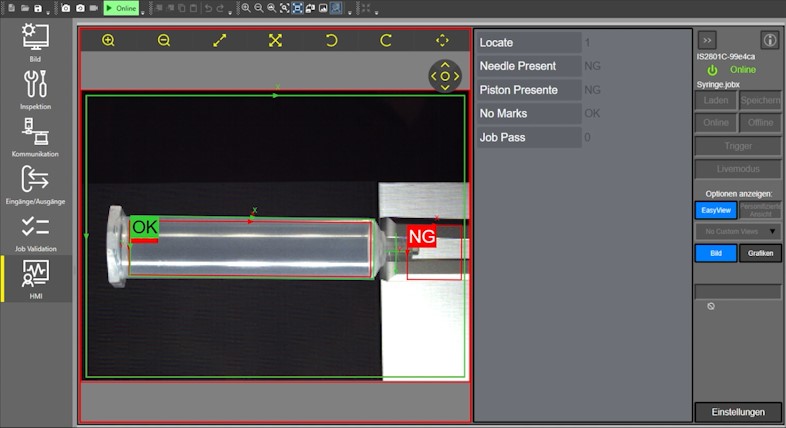Click the yellow fit-to-screen crossed arrows icon
This screenshot has width=786, height=428.
coord(275,41)
